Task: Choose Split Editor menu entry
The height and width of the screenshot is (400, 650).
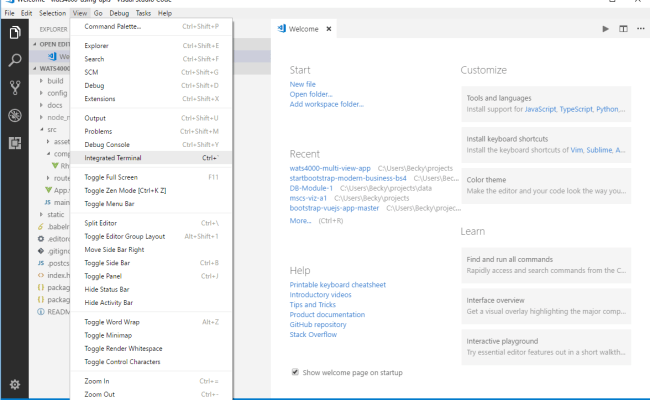Action: point(151,223)
